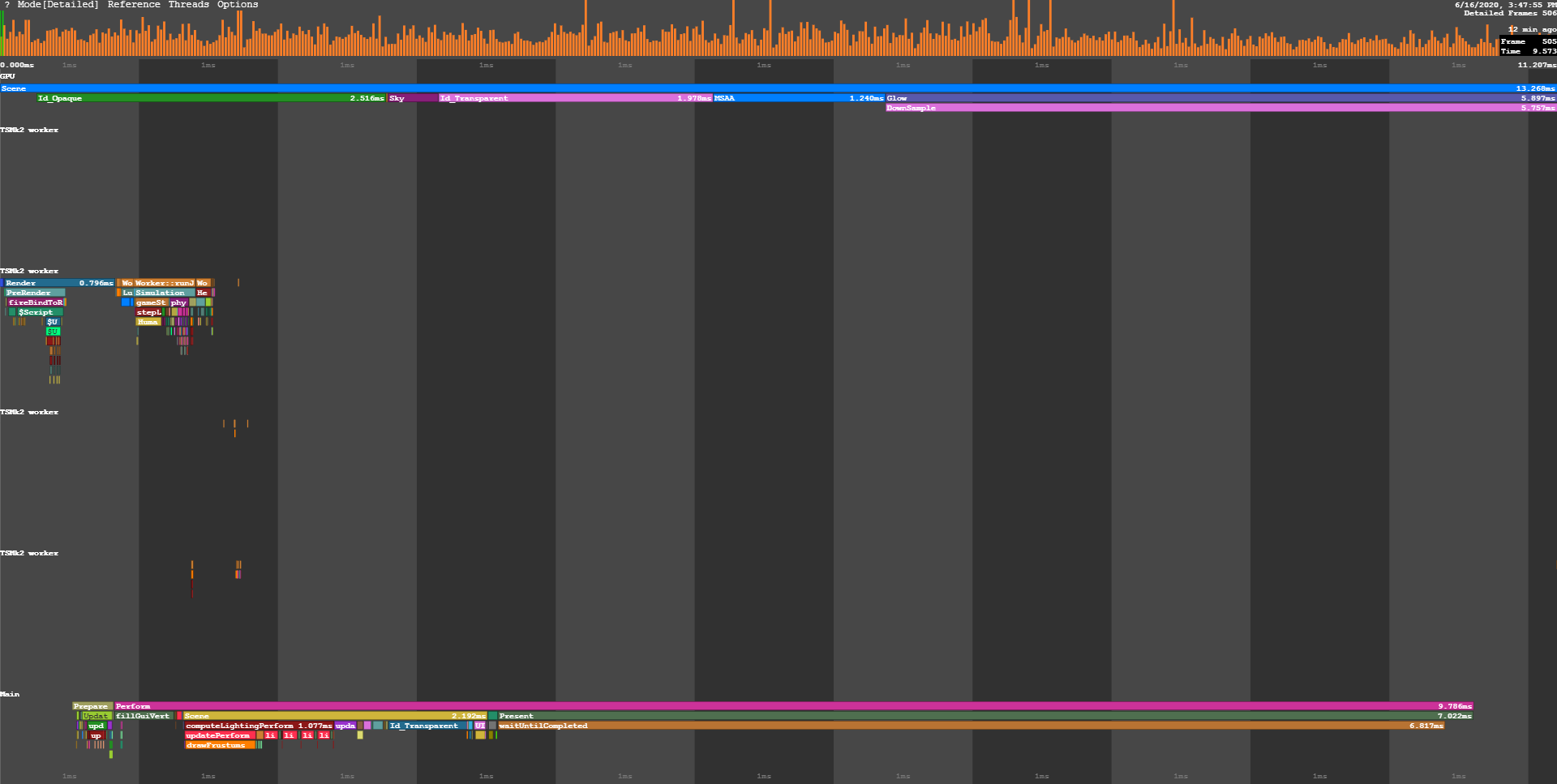Viewport: 1557px width, 784px height.
Task: Open the question mark help menu
Action: click(x=7, y=5)
